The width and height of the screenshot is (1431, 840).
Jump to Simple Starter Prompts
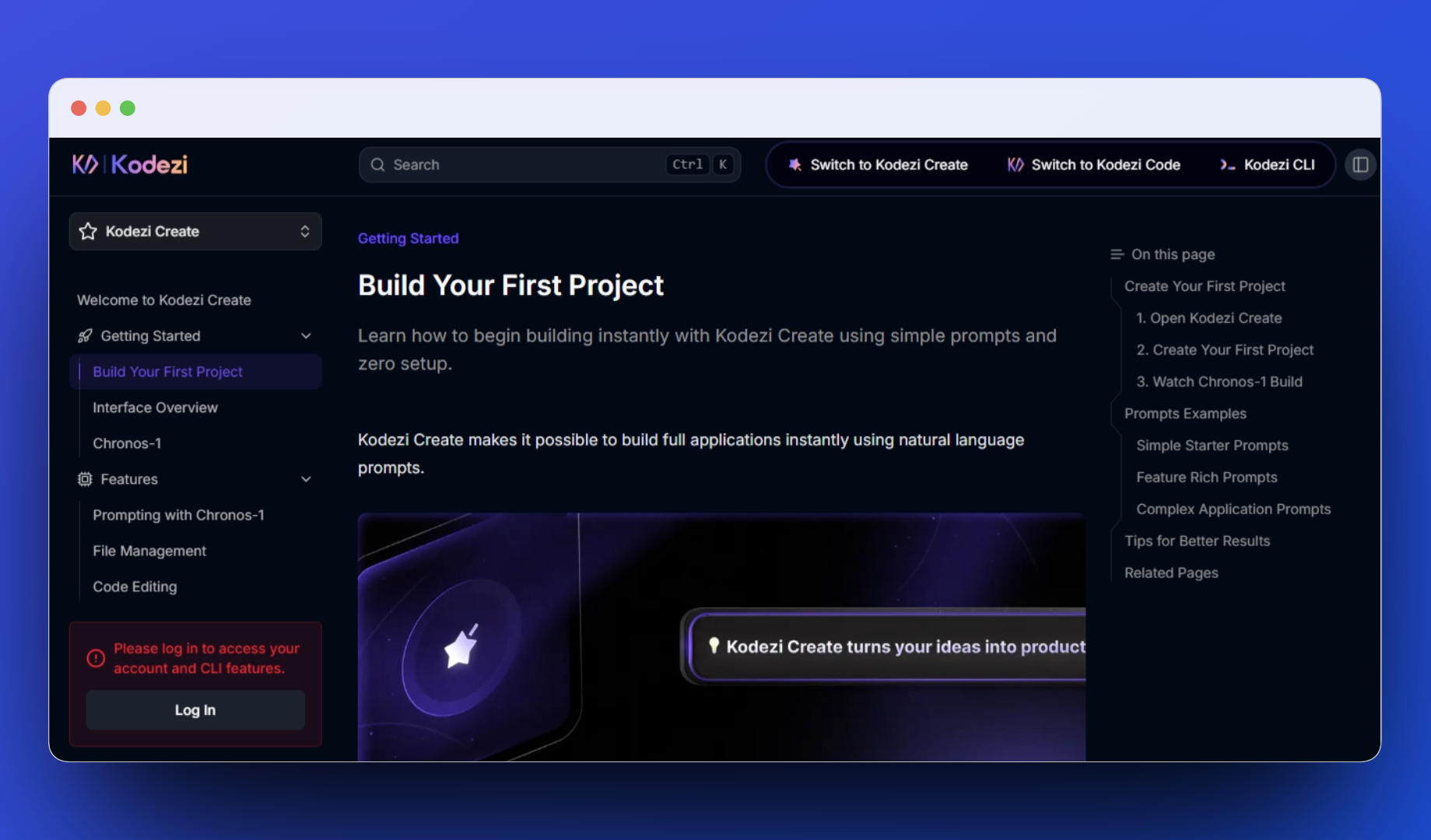(x=1212, y=446)
